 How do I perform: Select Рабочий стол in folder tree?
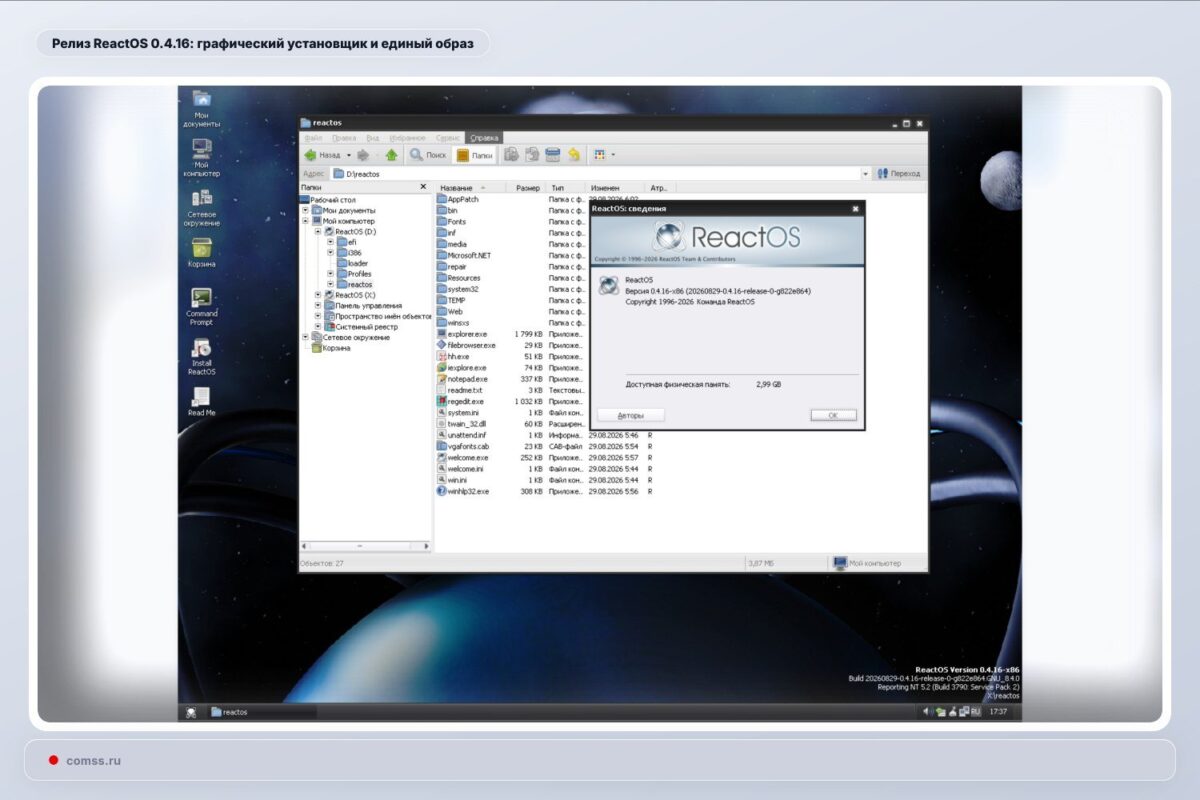pos(327,200)
